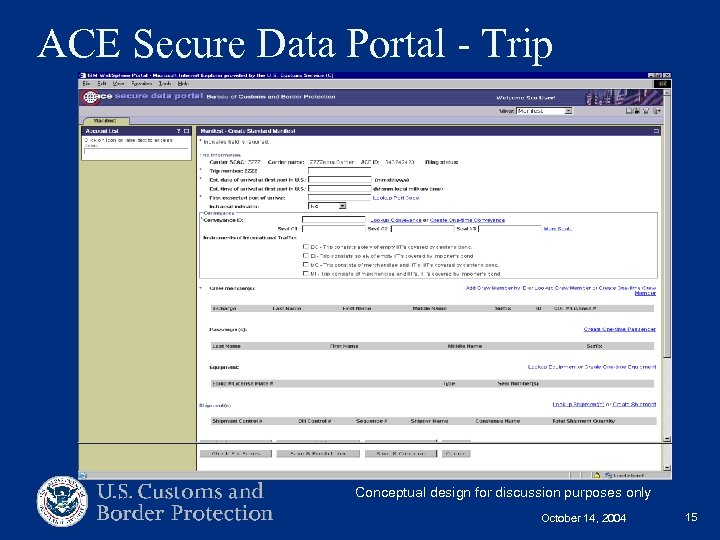Check the EI empty IITs importer's bond checkbox

click(305, 256)
